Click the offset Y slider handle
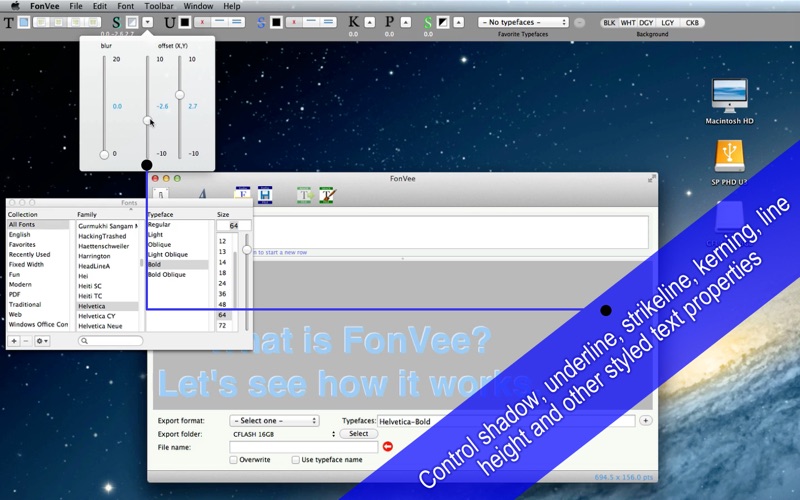Screen dimensions: 800x500 (x=180, y=95)
